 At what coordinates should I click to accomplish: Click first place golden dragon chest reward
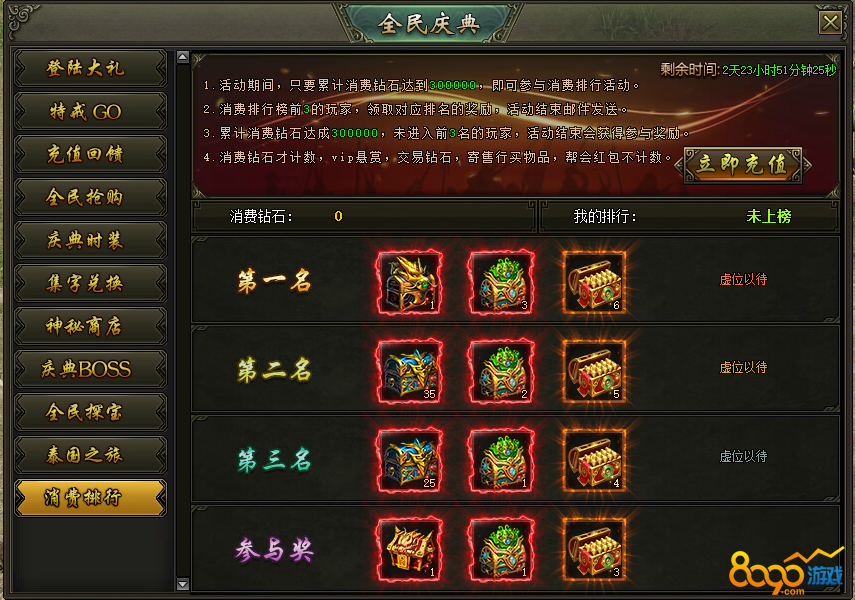410,282
